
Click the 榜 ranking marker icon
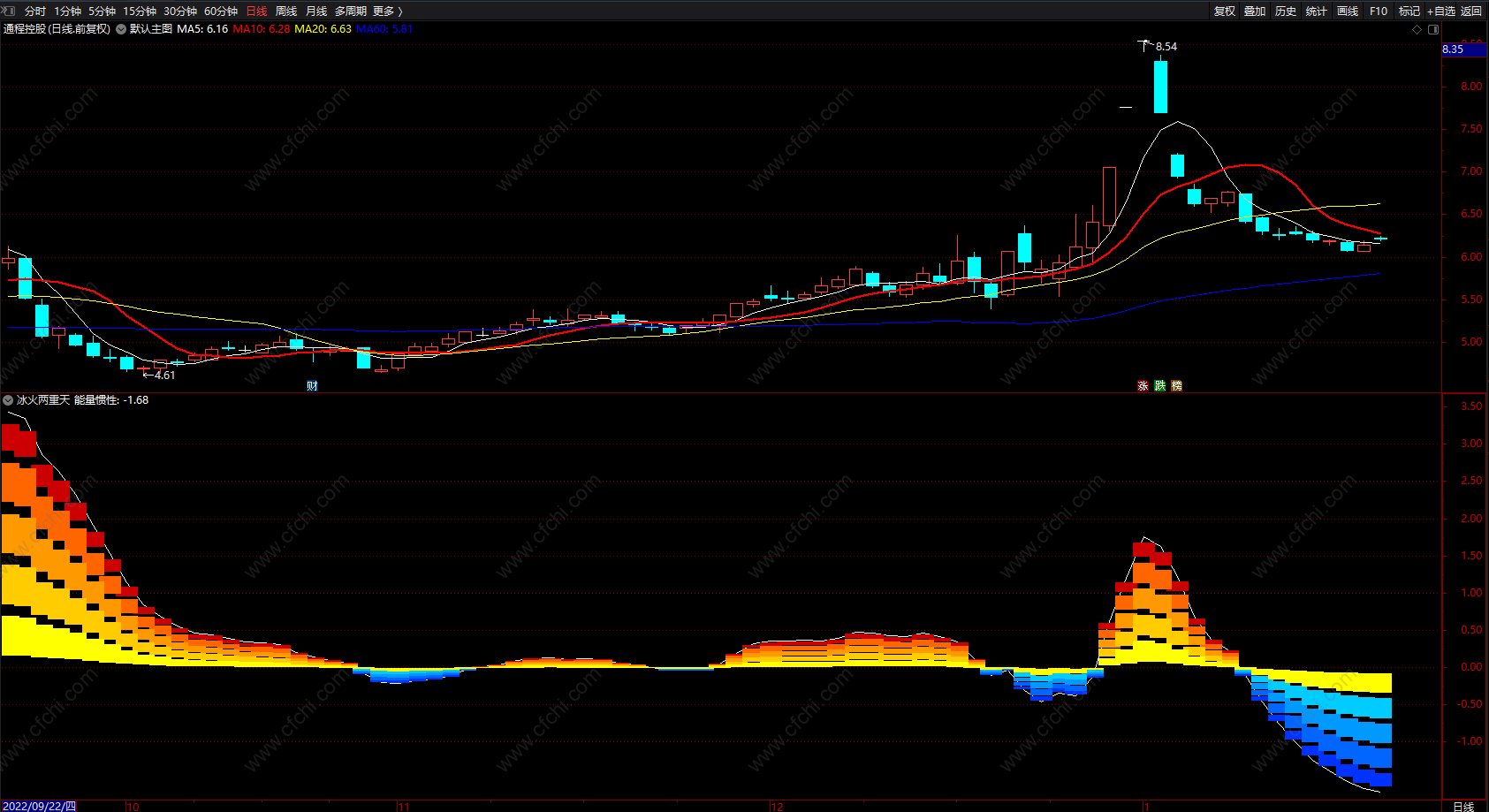point(1176,386)
